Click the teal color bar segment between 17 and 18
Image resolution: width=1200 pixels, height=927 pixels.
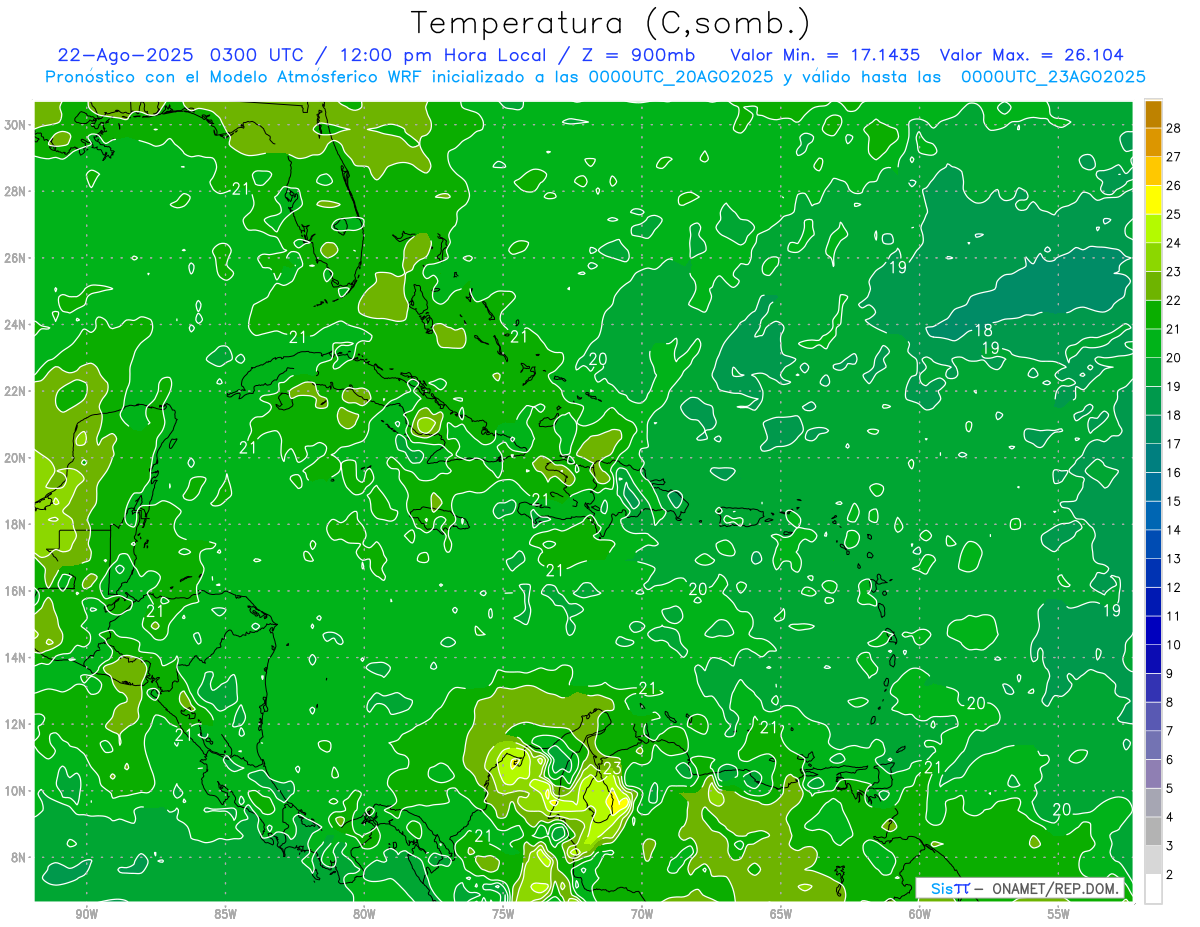coord(1153,430)
